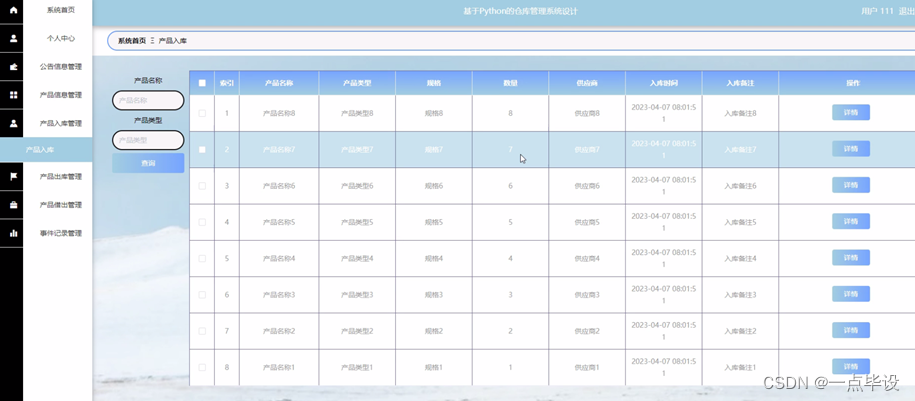Open 详情 for row 产品名称5
The width and height of the screenshot is (915, 401).
[851, 221]
